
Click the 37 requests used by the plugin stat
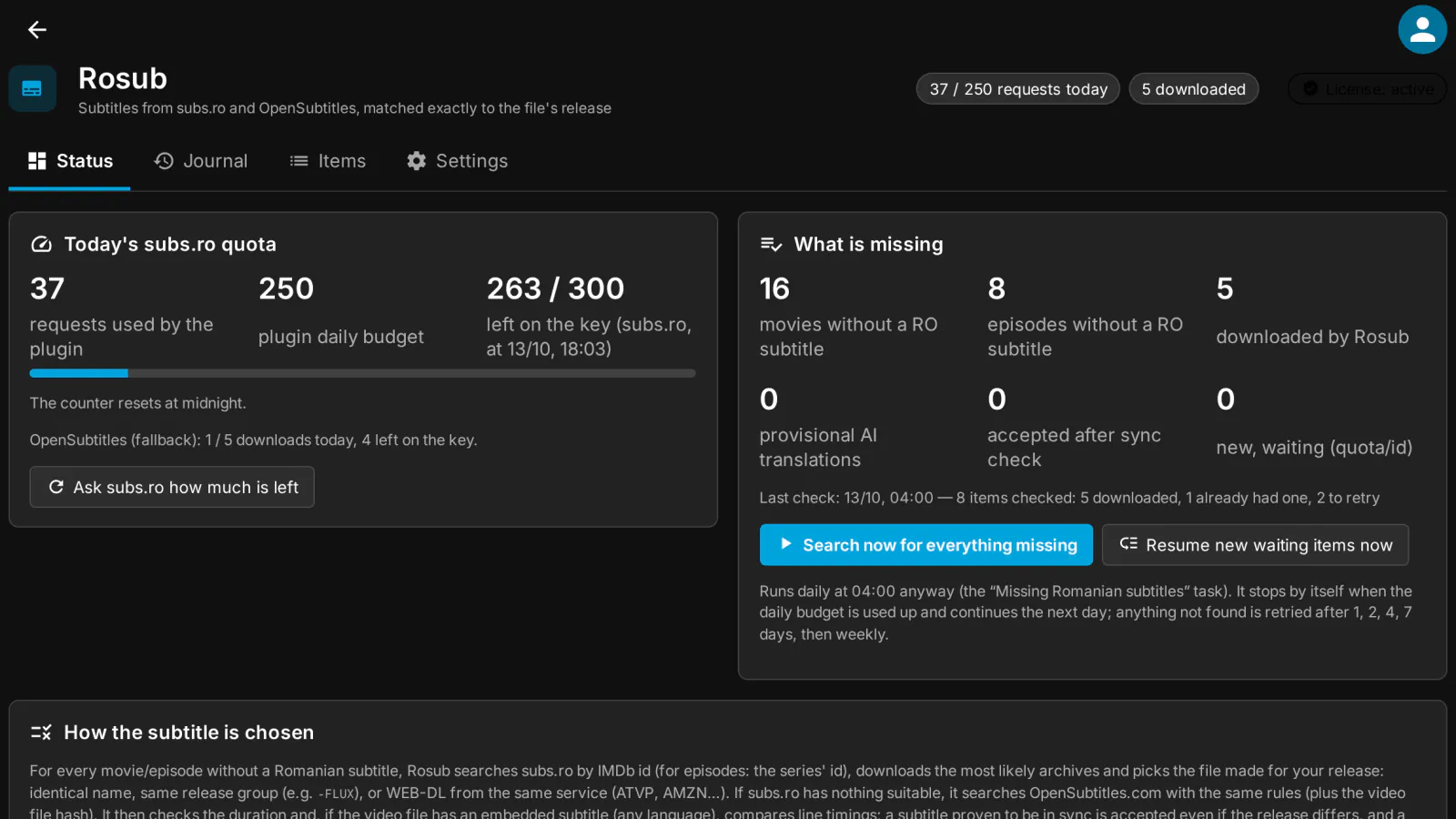click(x=135, y=316)
